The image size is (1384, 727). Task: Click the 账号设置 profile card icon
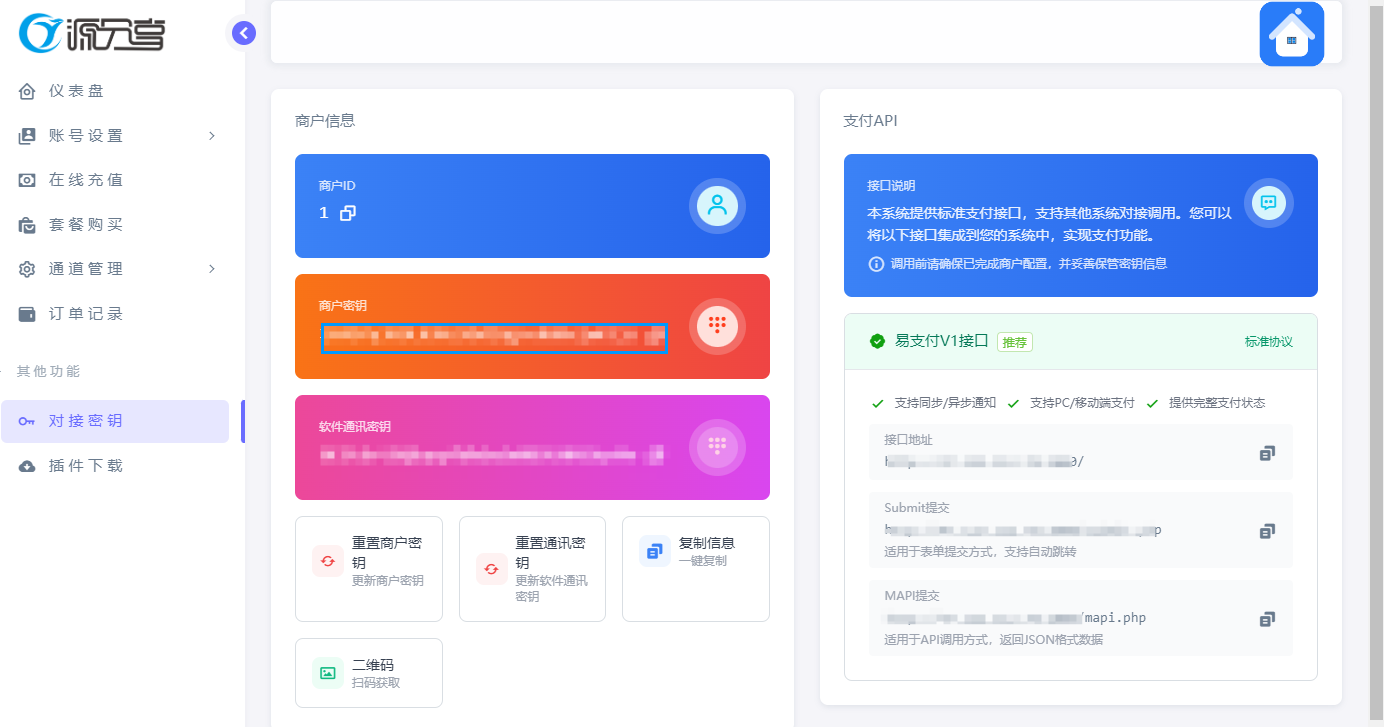coord(28,136)
